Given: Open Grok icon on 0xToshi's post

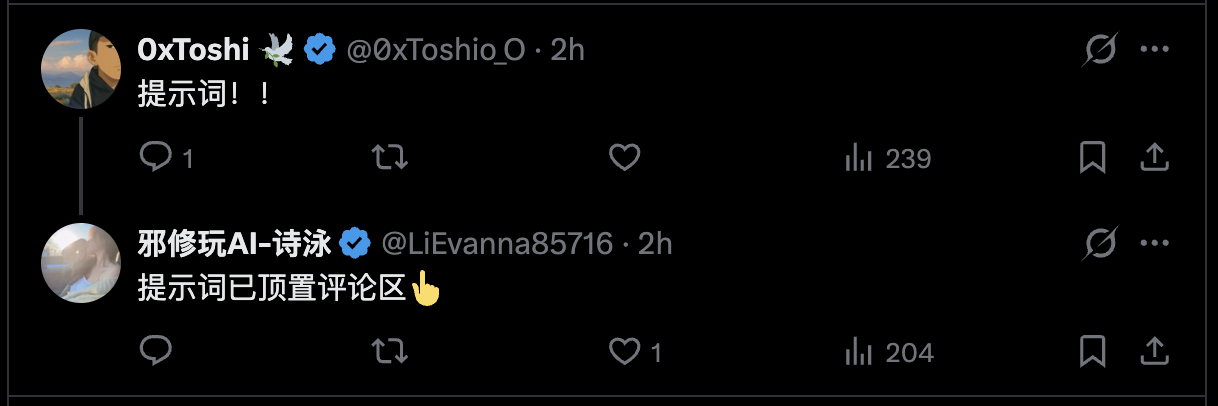Looking at the screenshot, I should (x=1101, y=50).
